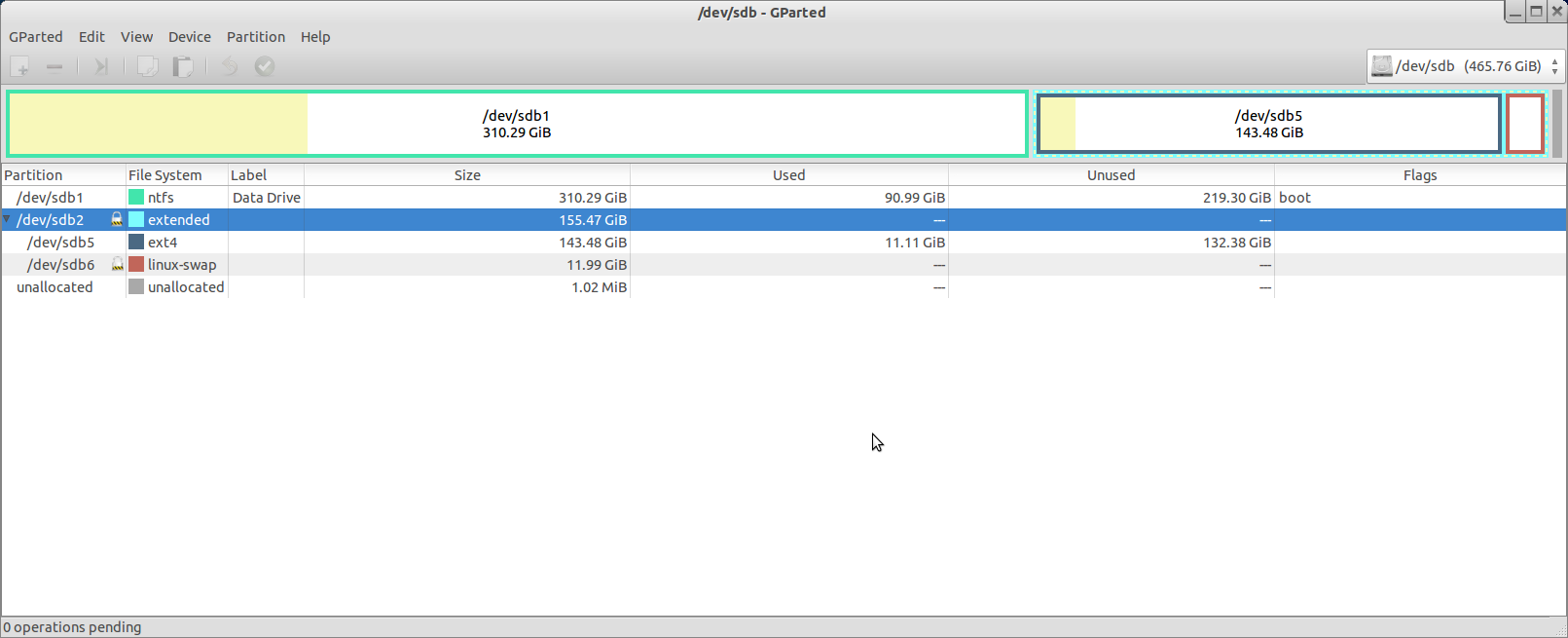Sort by the File System column header
This screenshot has width=1568, height=638.
click(x=165, y=175)
